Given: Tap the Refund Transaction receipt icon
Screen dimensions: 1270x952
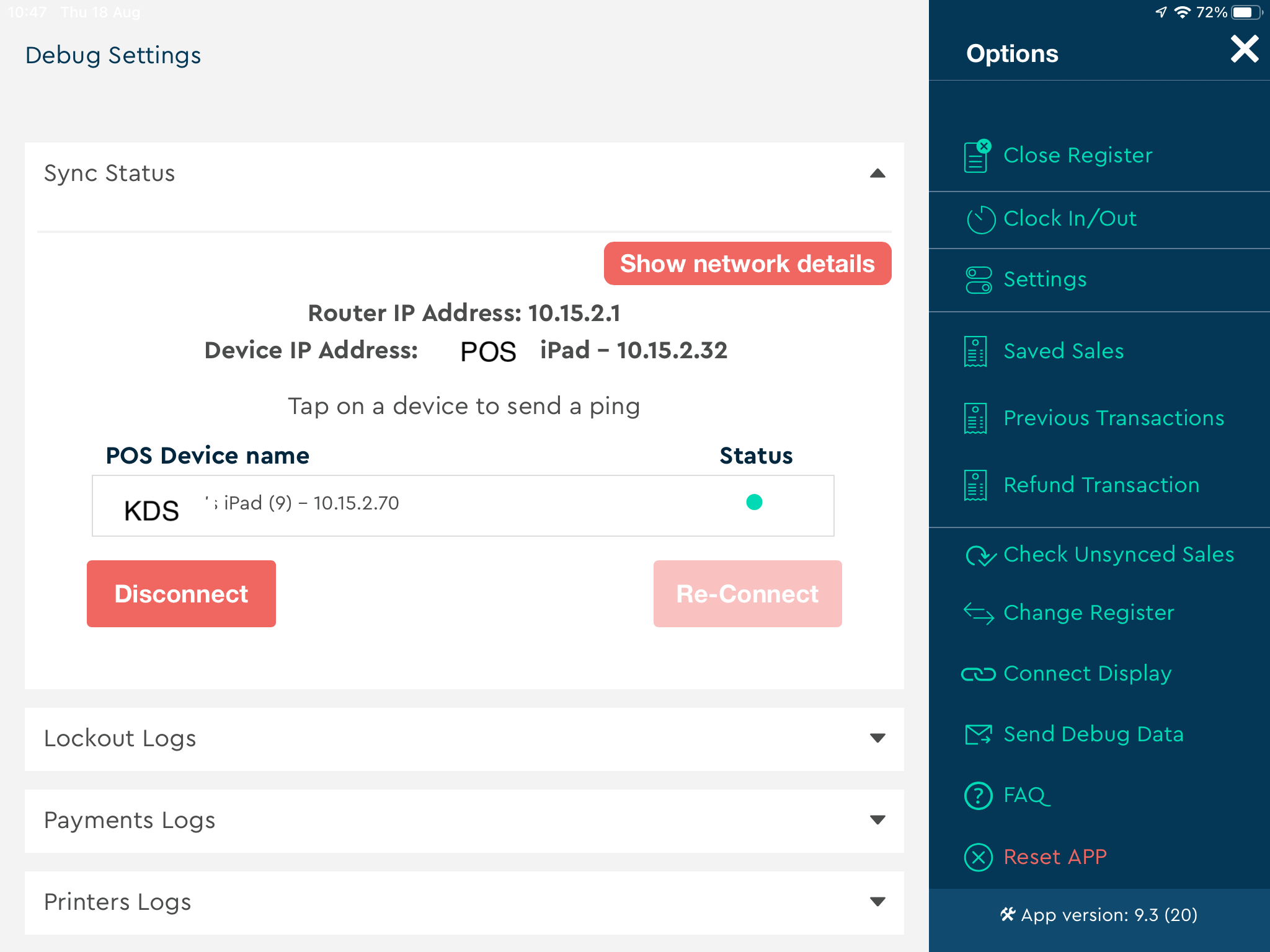Looking at the screenshot, I should 975,485.
